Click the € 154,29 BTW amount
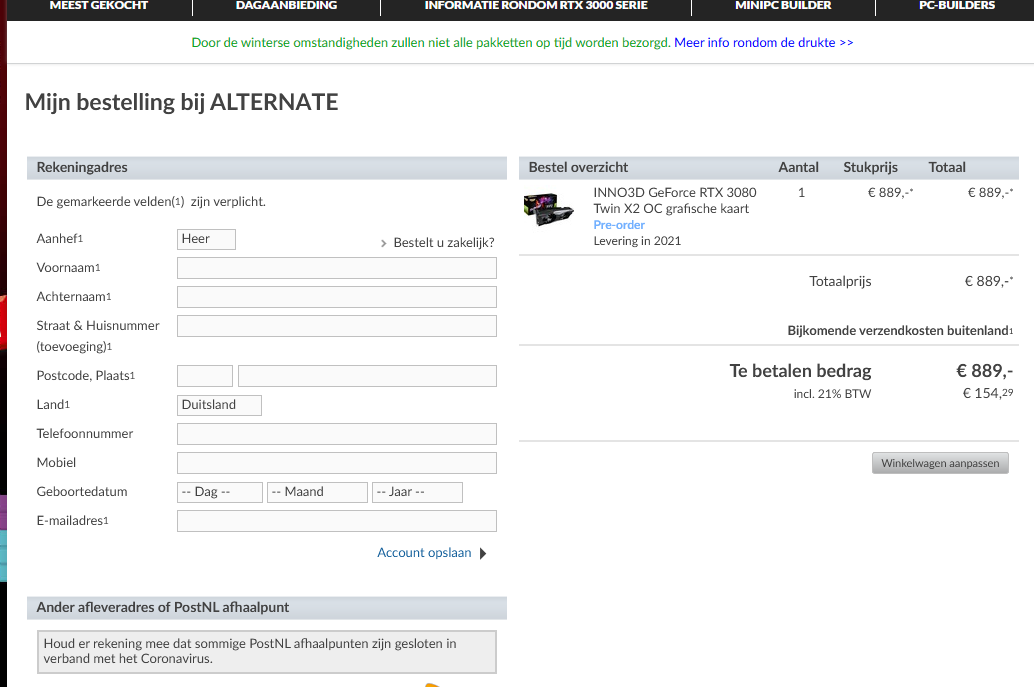1034x687 pixels. [988, 393]
